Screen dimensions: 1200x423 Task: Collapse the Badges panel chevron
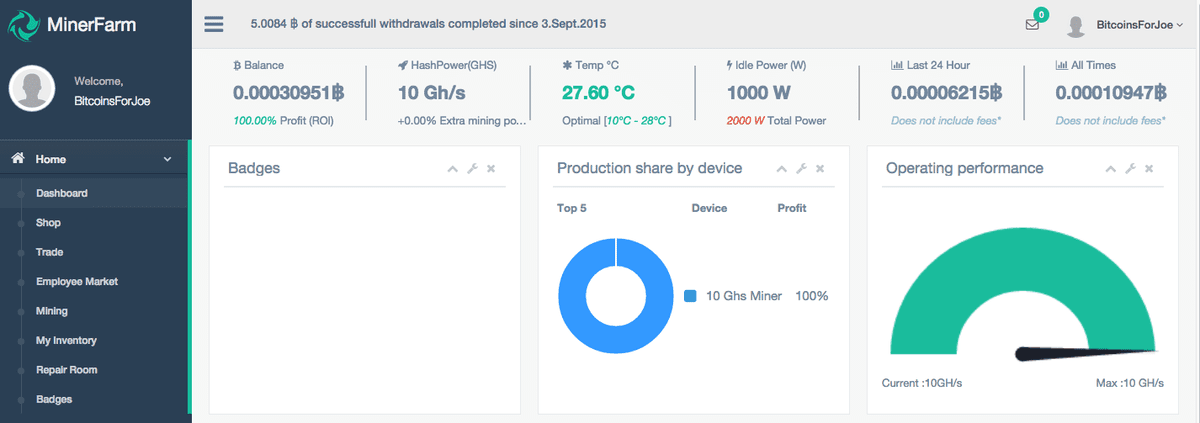[453, 169]
